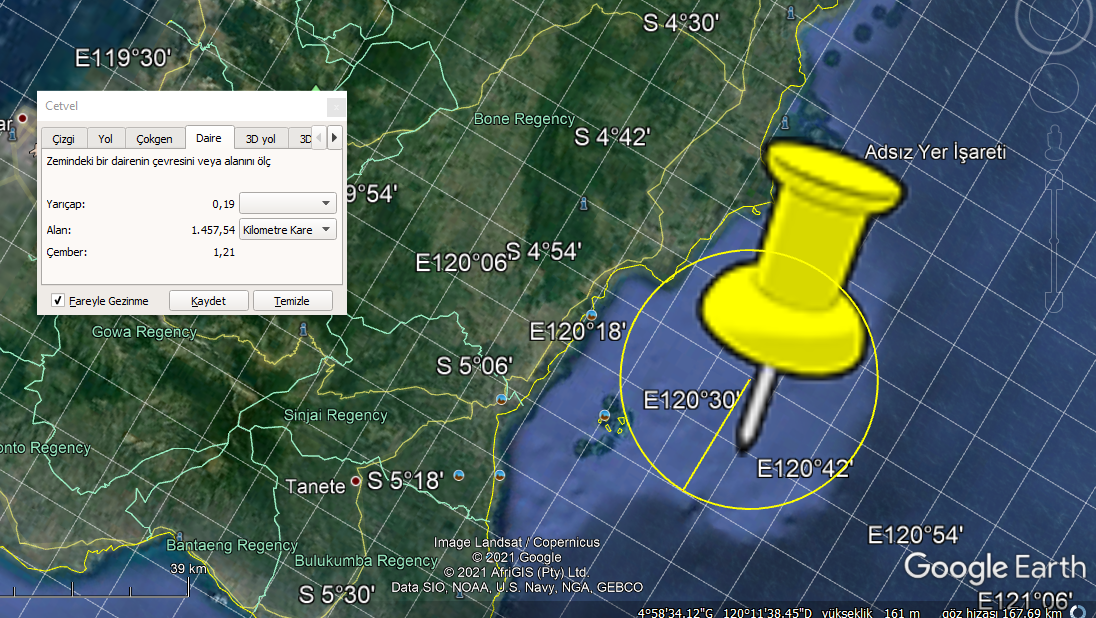This screenshot has height=618, width=1096.
Task: Click the Alan value 1.457,54
Action: tap(212, 229)
